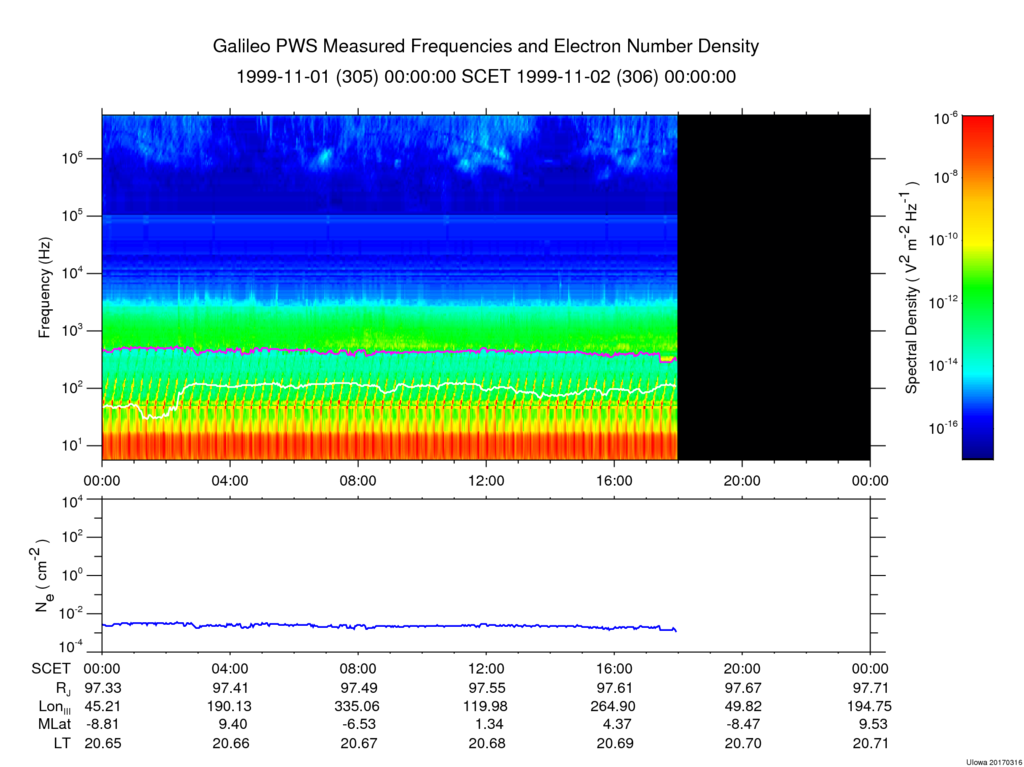Select the 10⁻¹⁴ colorbar tick label
The image size is (1024, 767).
[x=943, y=365]
